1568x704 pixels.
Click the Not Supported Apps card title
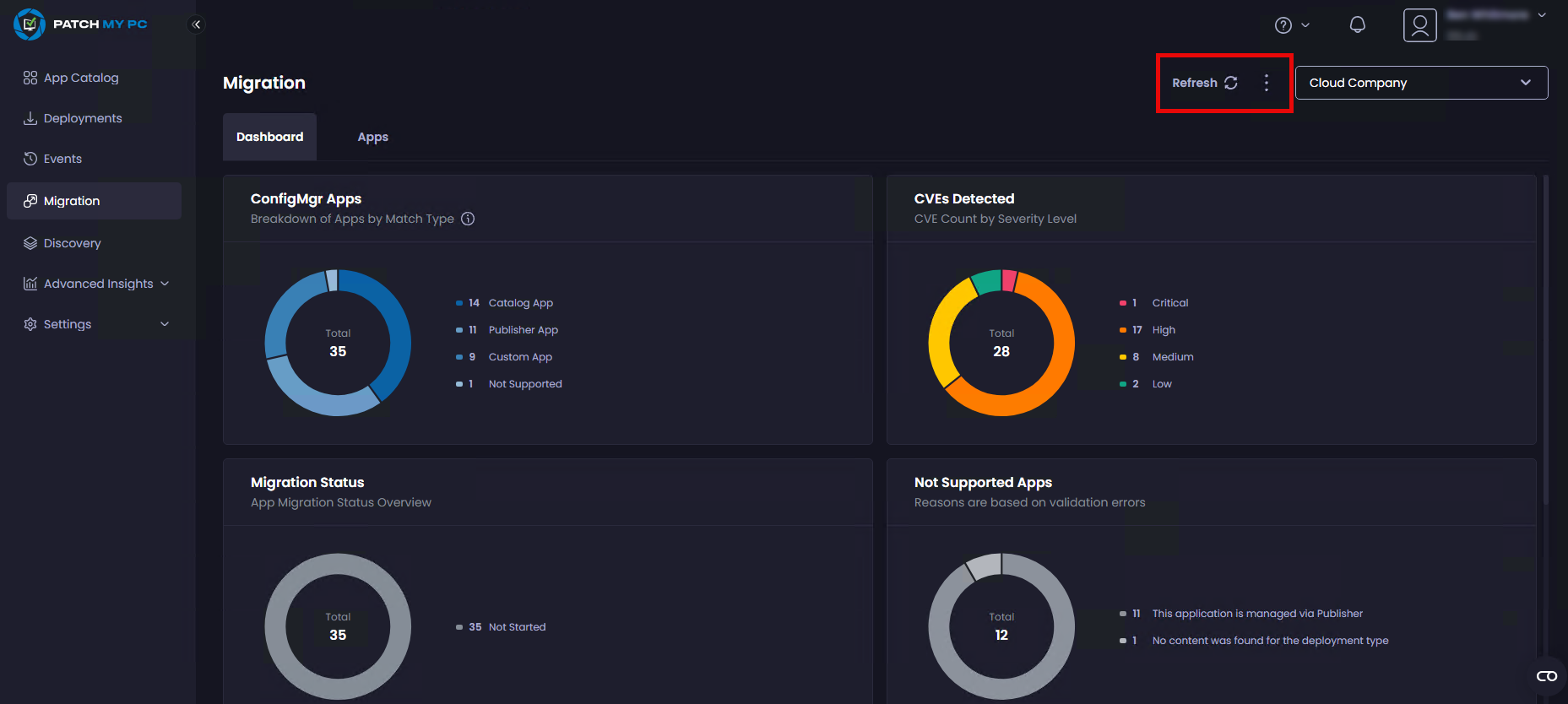[983, 482]
